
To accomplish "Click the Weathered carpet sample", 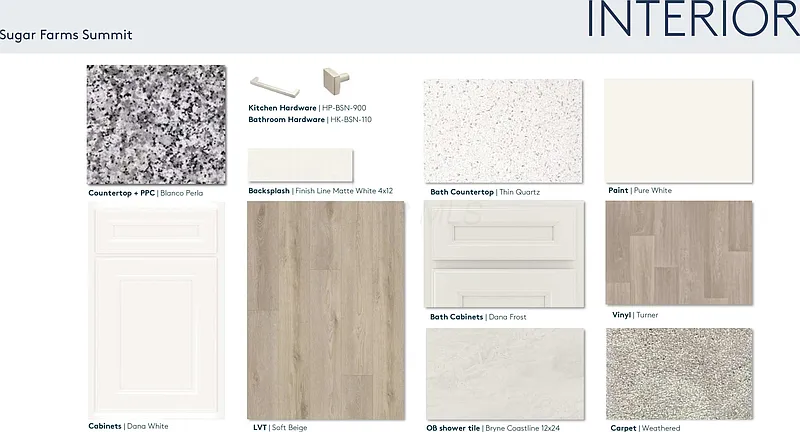I will pyautogui.click(x=679, y=374).
